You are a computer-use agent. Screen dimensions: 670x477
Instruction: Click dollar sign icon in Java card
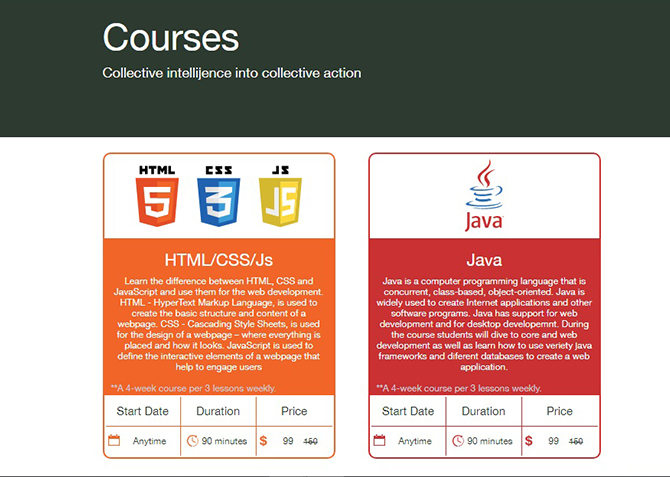(x=529, y=440)
